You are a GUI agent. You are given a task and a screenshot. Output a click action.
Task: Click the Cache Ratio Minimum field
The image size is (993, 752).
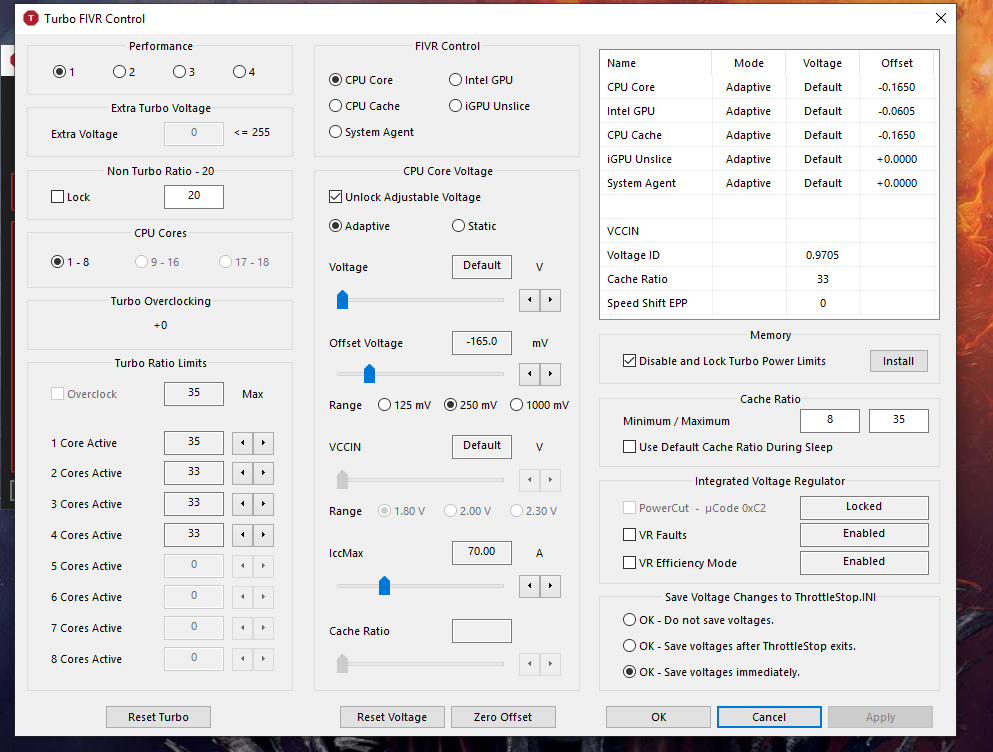click(830, 420)
